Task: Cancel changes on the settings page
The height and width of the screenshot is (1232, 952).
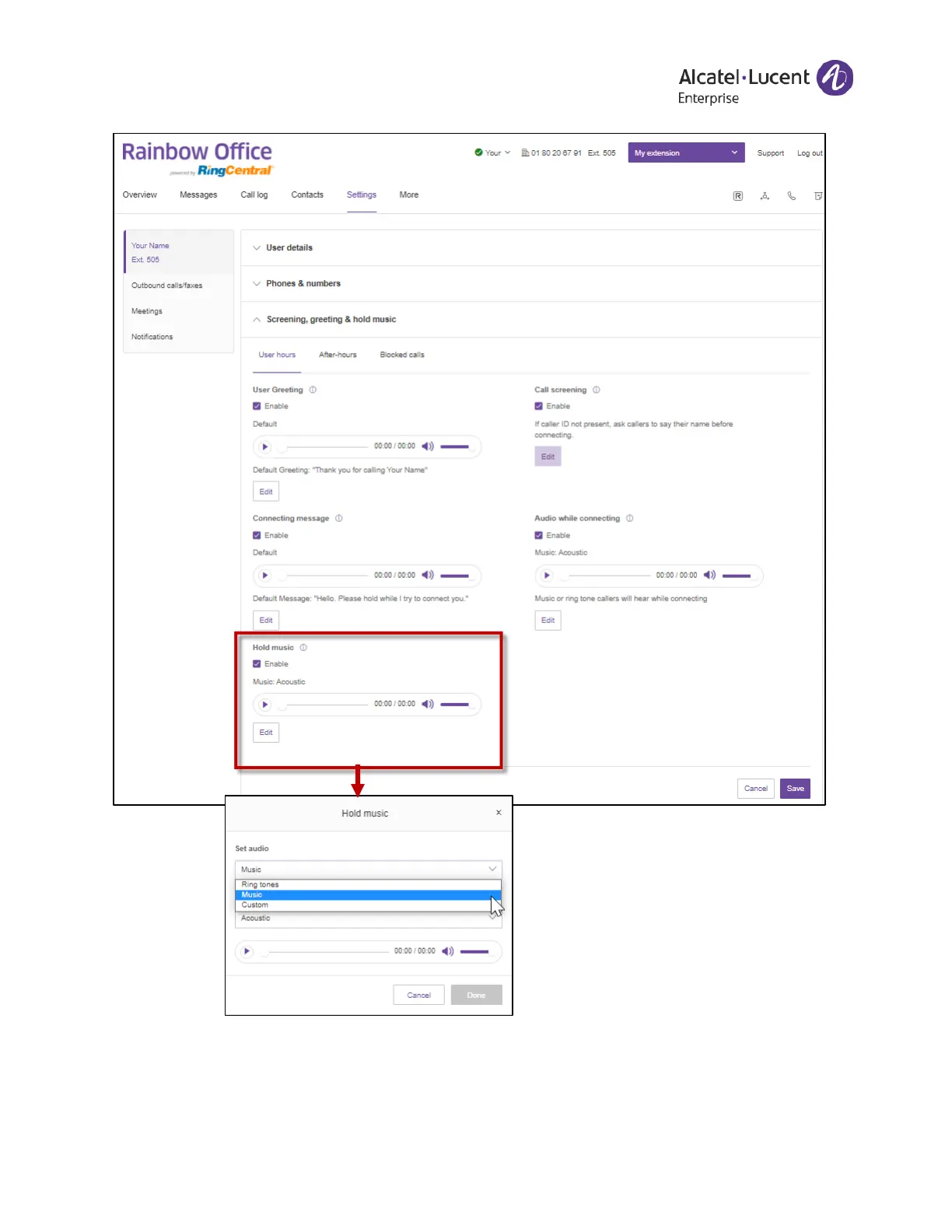Action: (x=756, y=789)
